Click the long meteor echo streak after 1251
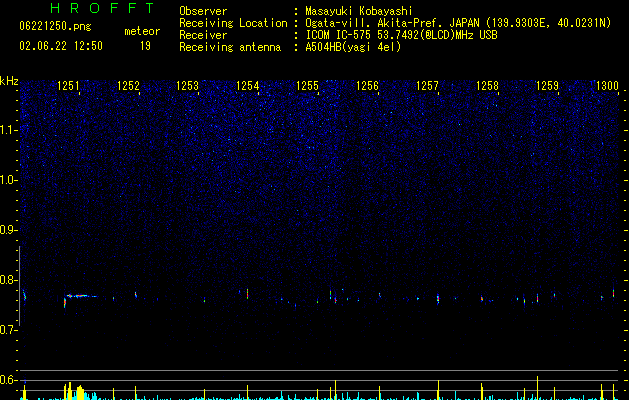The height and width of the screenshot is (400, 629). (x=82, y=296)
